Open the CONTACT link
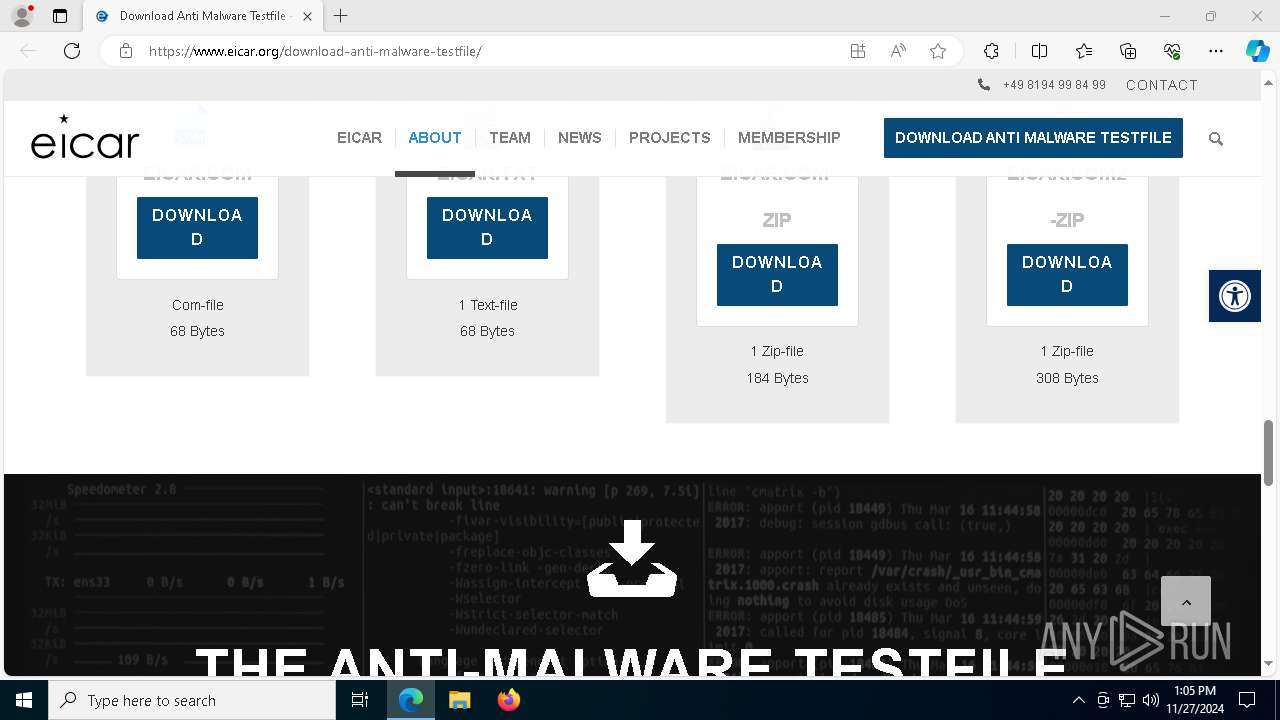Viewport: 1280px width, 720px height. 1162,85
